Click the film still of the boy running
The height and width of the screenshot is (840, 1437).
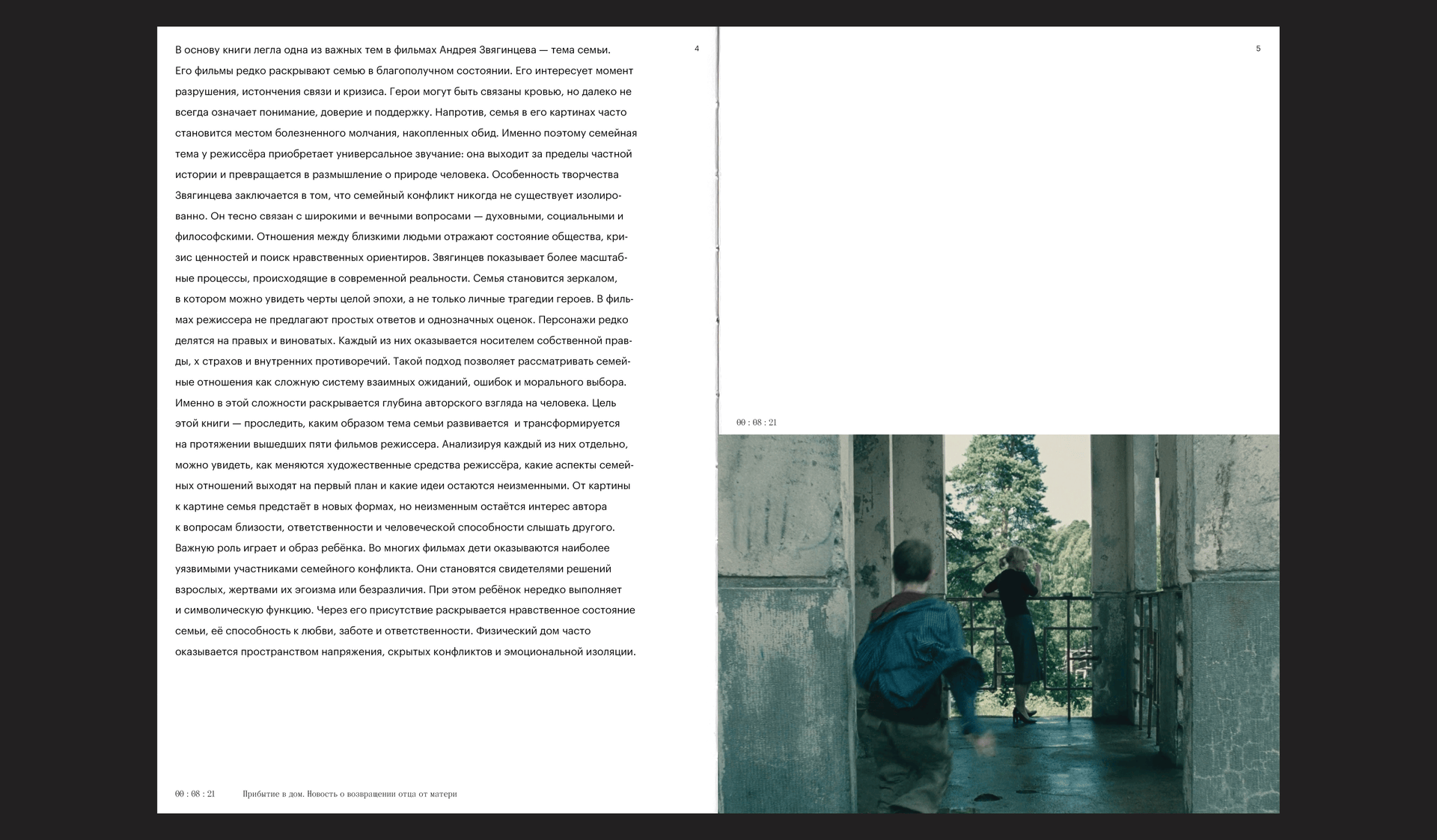(x=998, y=624)
